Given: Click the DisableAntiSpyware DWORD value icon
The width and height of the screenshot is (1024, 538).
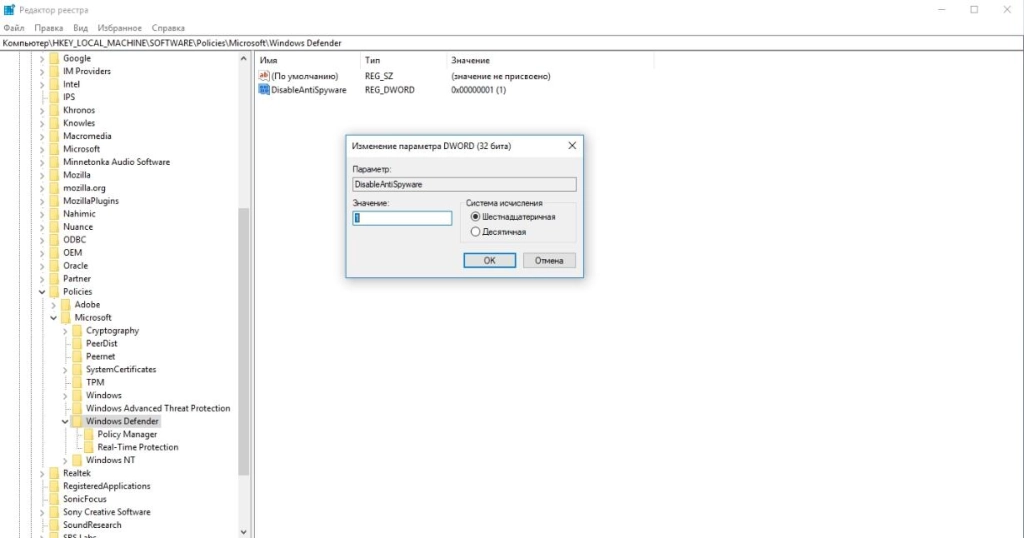Looking at the screenshot, I should point(264,89).
